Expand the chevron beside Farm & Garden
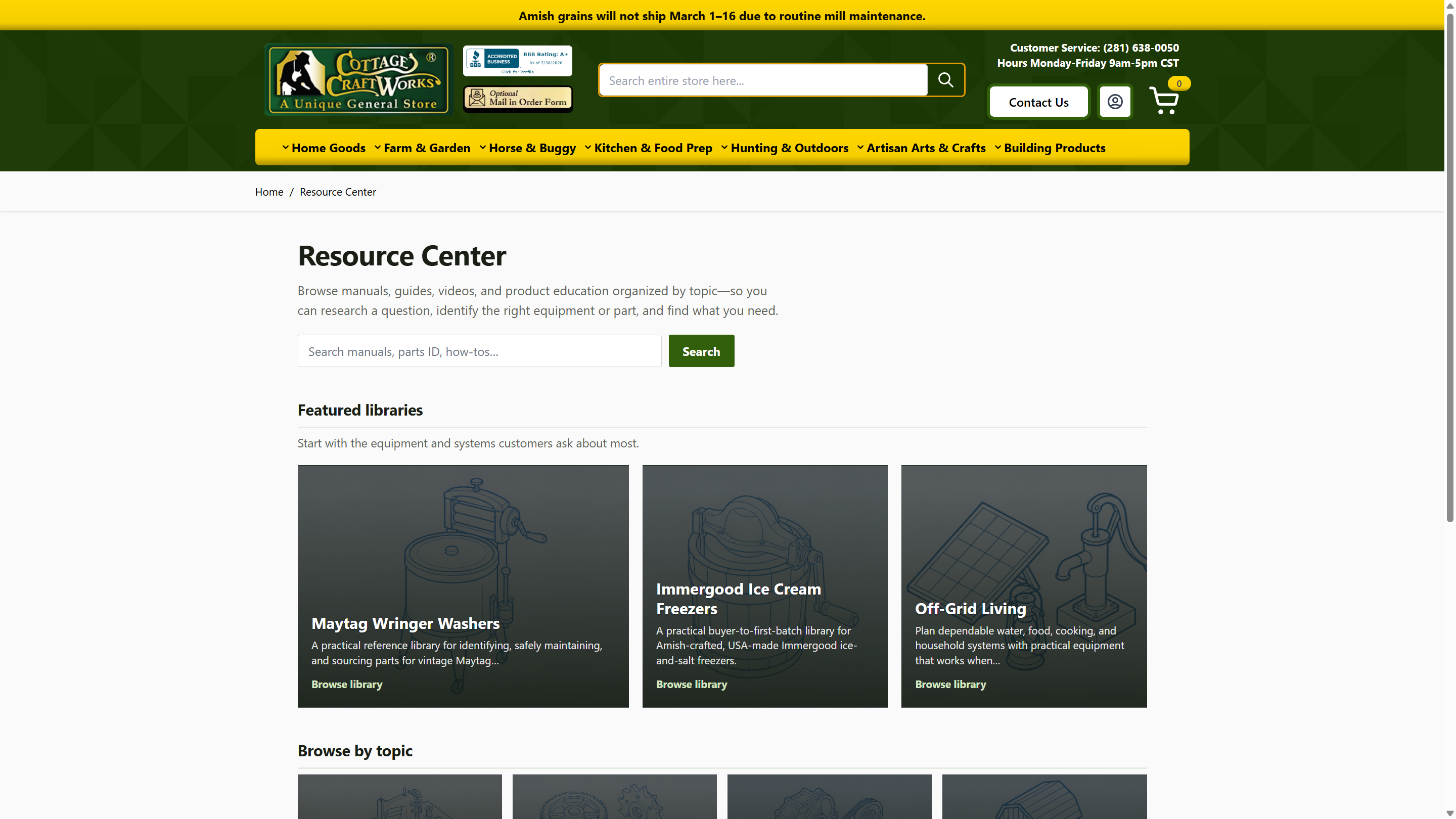The height and width of the screenshot is (819, 1456). coord(378,148)
